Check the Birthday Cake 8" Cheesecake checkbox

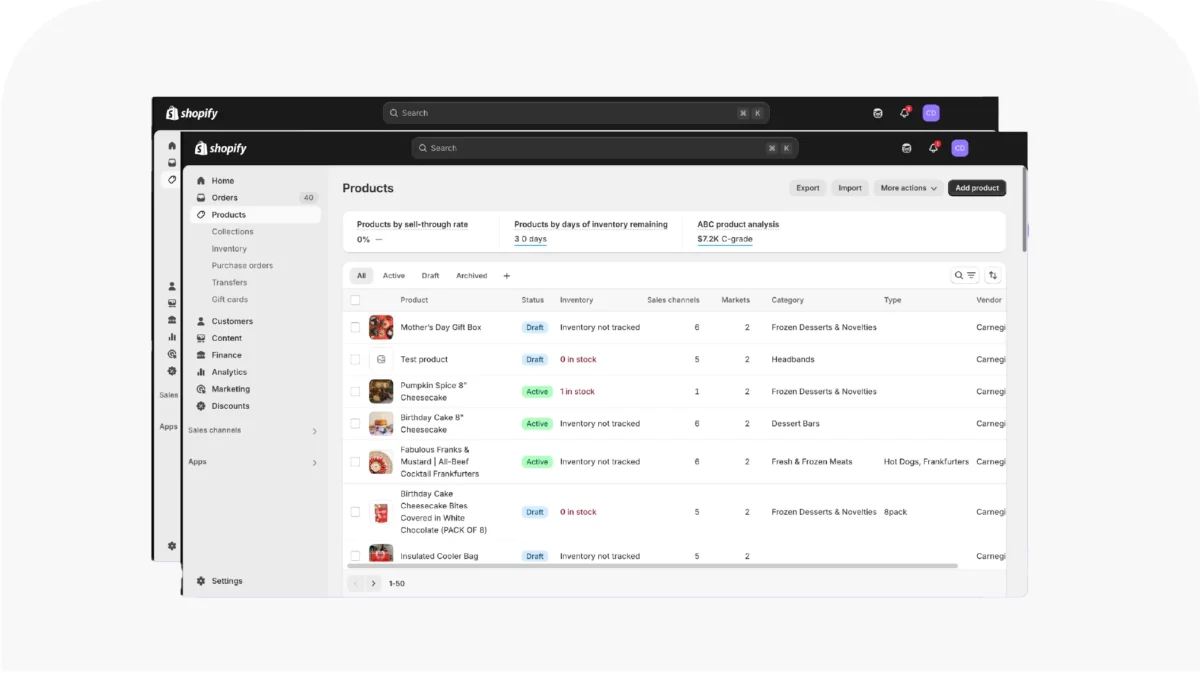pos(355,423)
